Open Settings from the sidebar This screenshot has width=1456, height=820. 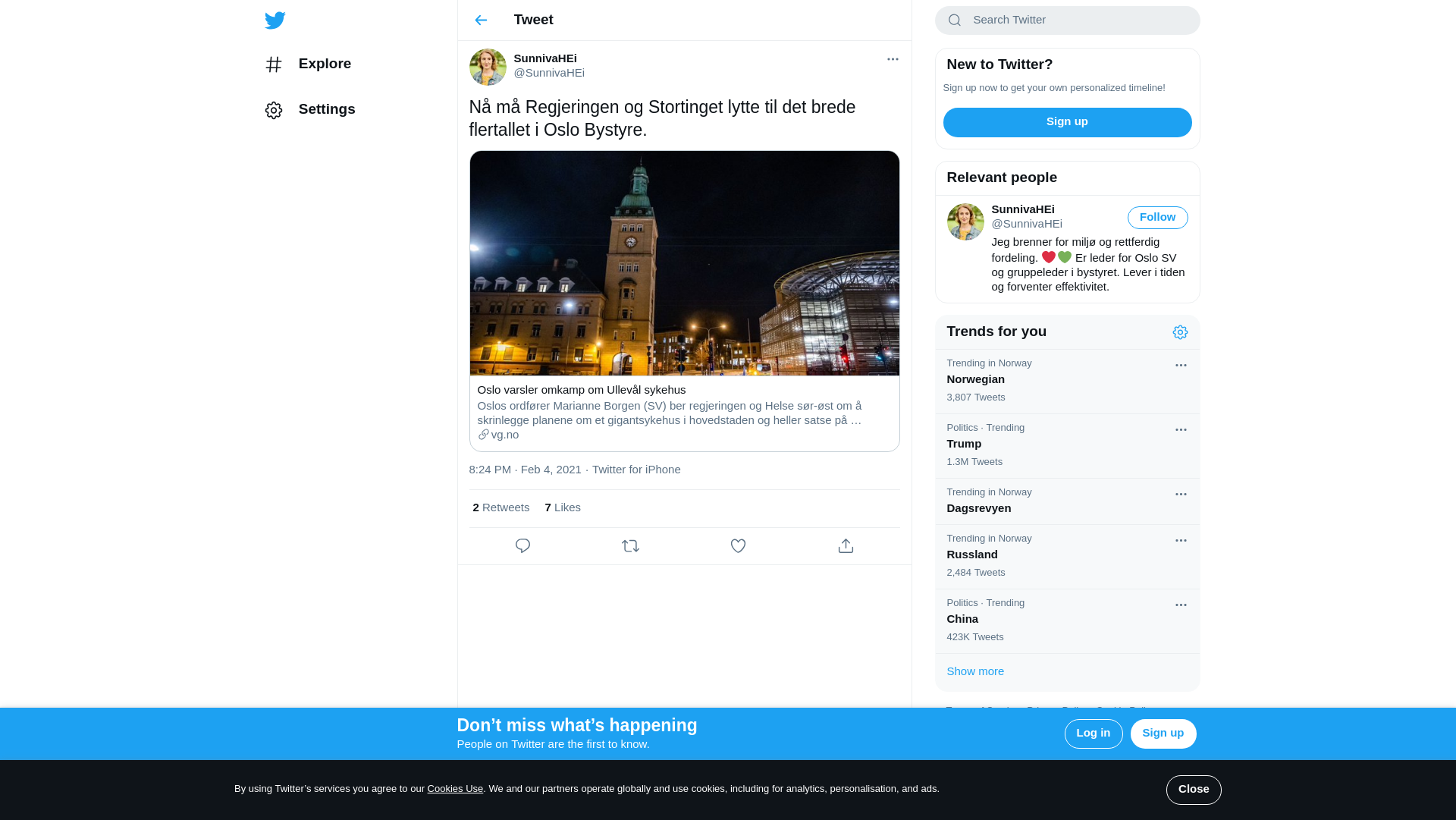(310, 110)
